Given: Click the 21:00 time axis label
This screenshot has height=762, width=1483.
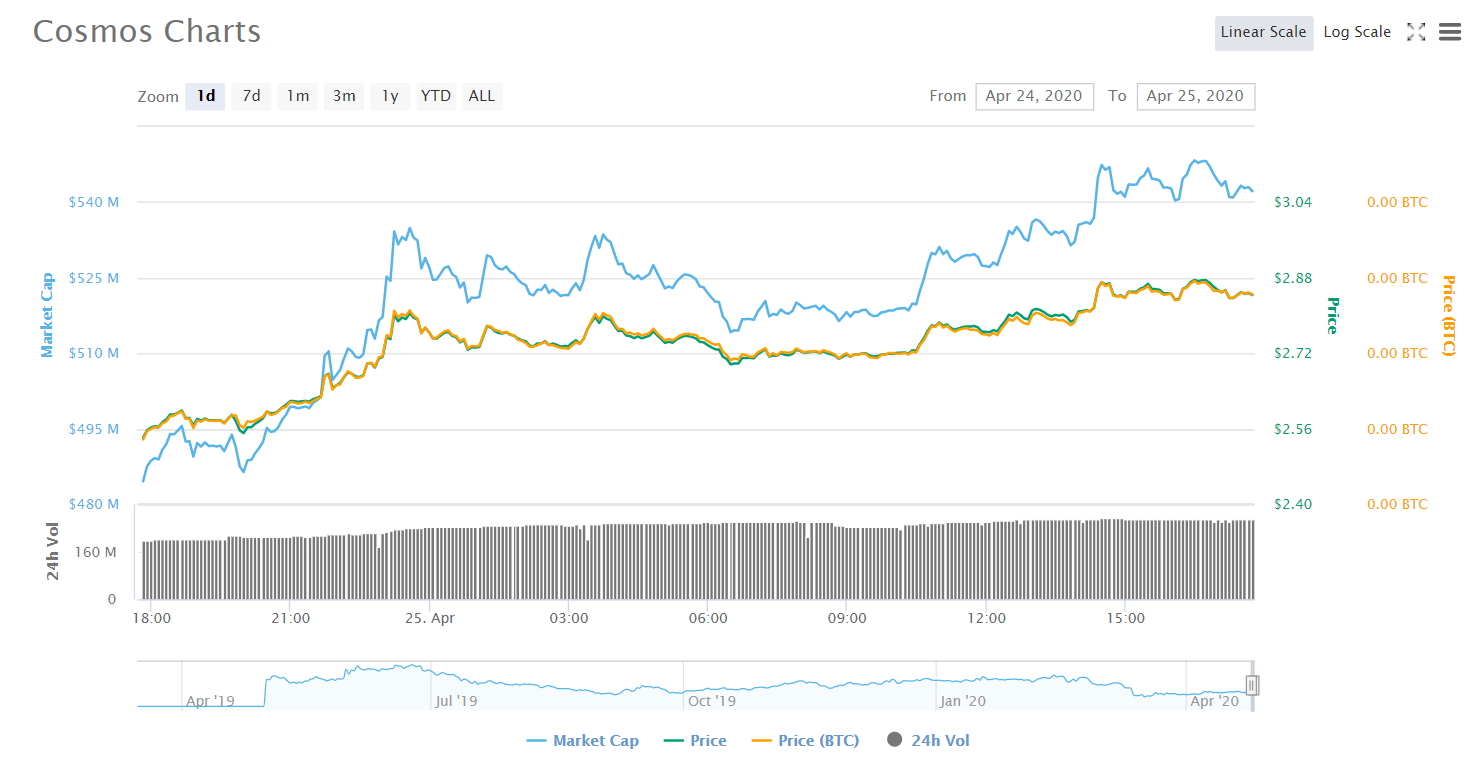Looking at the screenshot, I should (290, 618).
